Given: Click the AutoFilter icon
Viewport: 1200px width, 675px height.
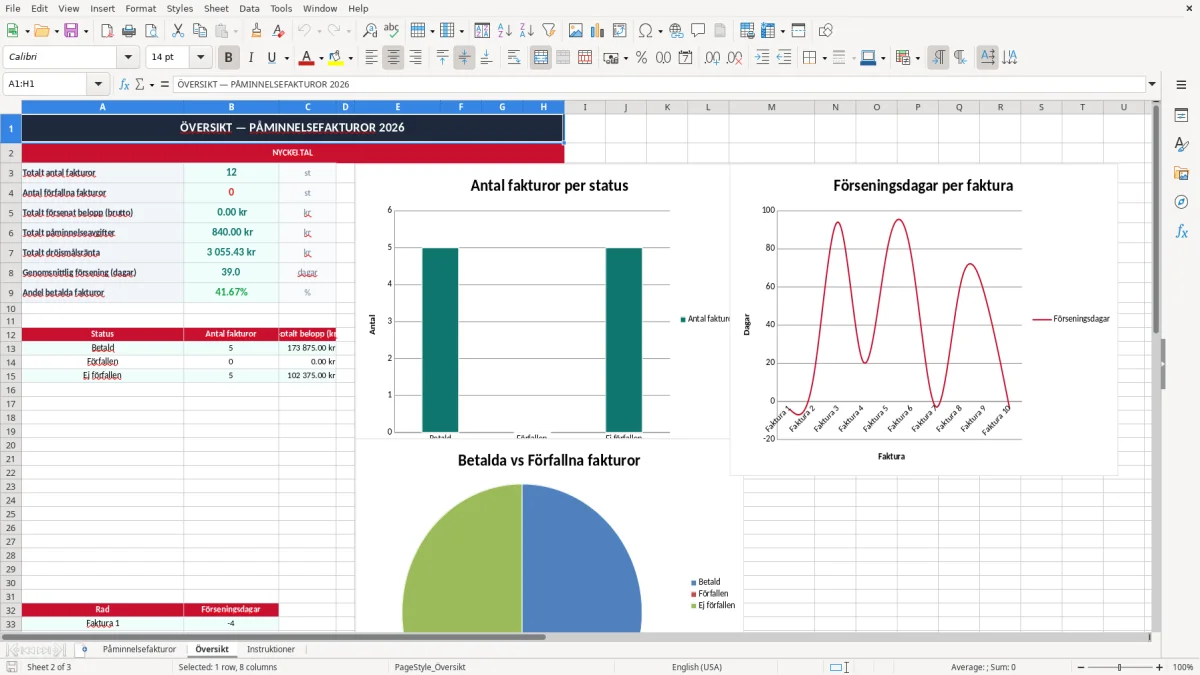Looking at the screenshot, I should pos(548,31).
